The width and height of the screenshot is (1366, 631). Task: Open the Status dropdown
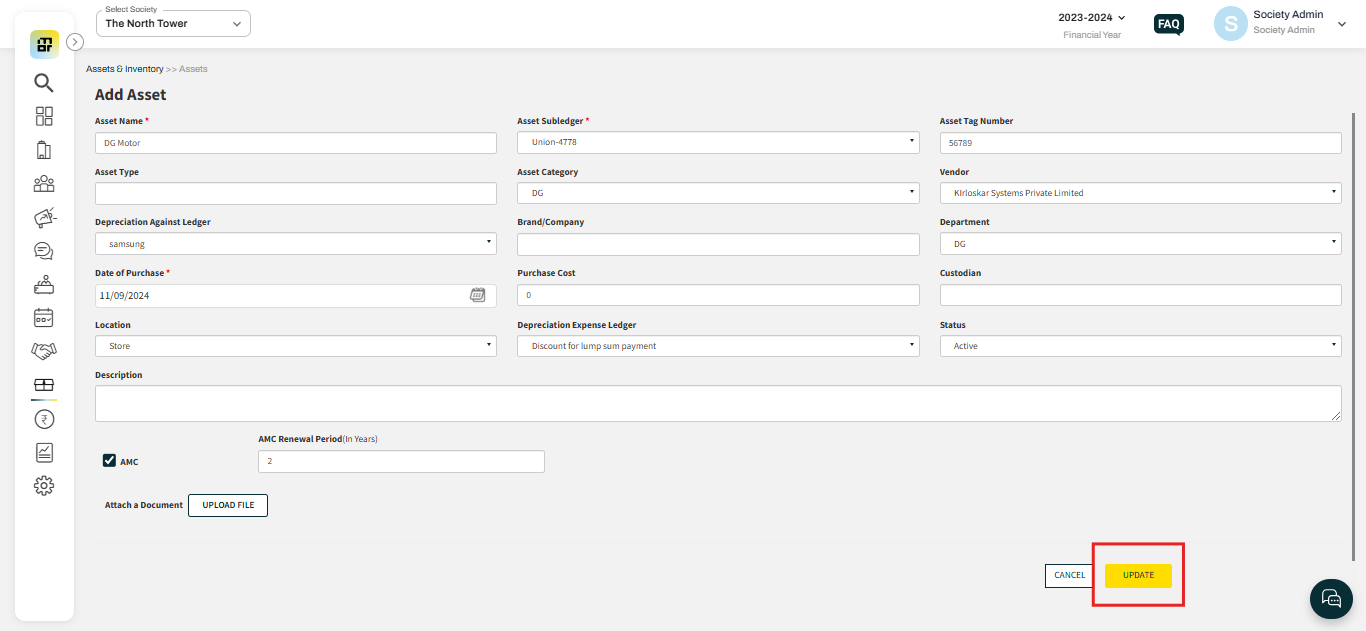coord(1140,346)
